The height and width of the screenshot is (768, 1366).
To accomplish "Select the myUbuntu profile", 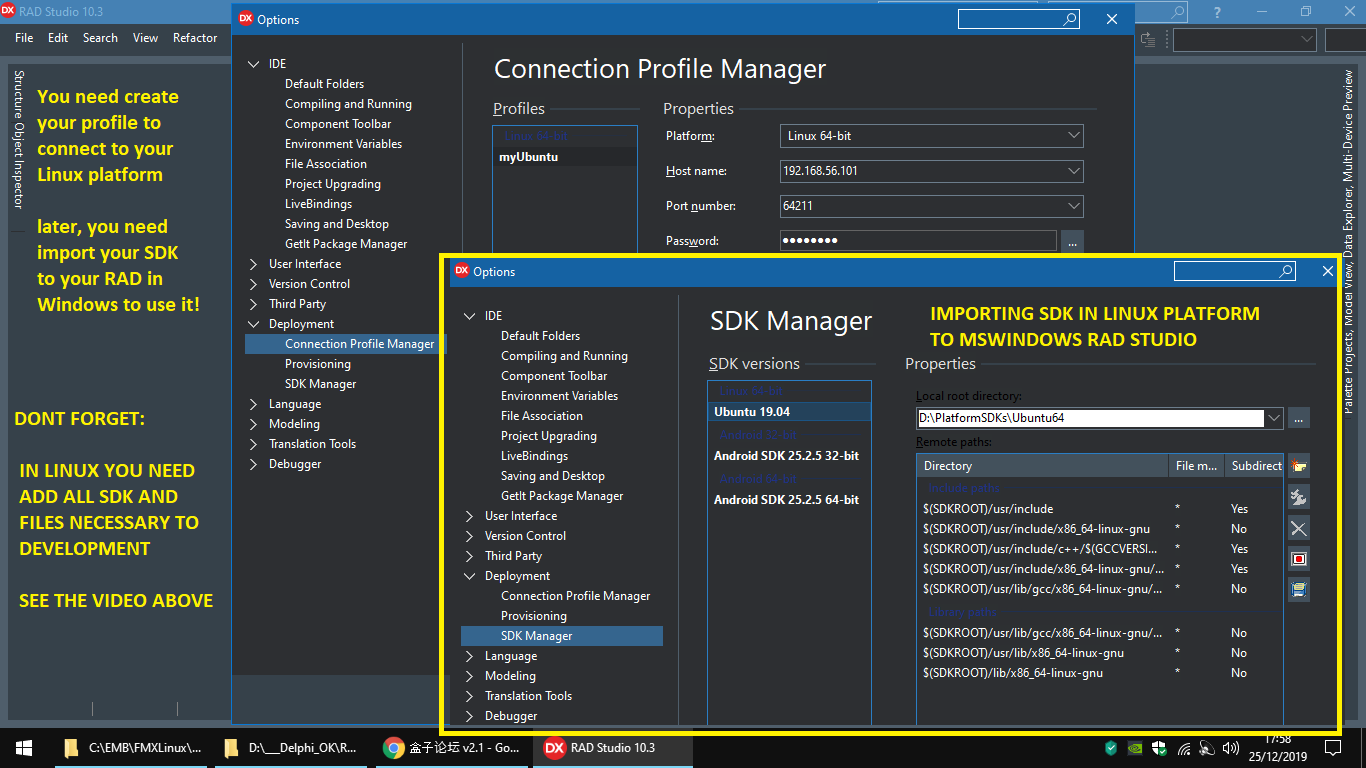I will [565, 157].
